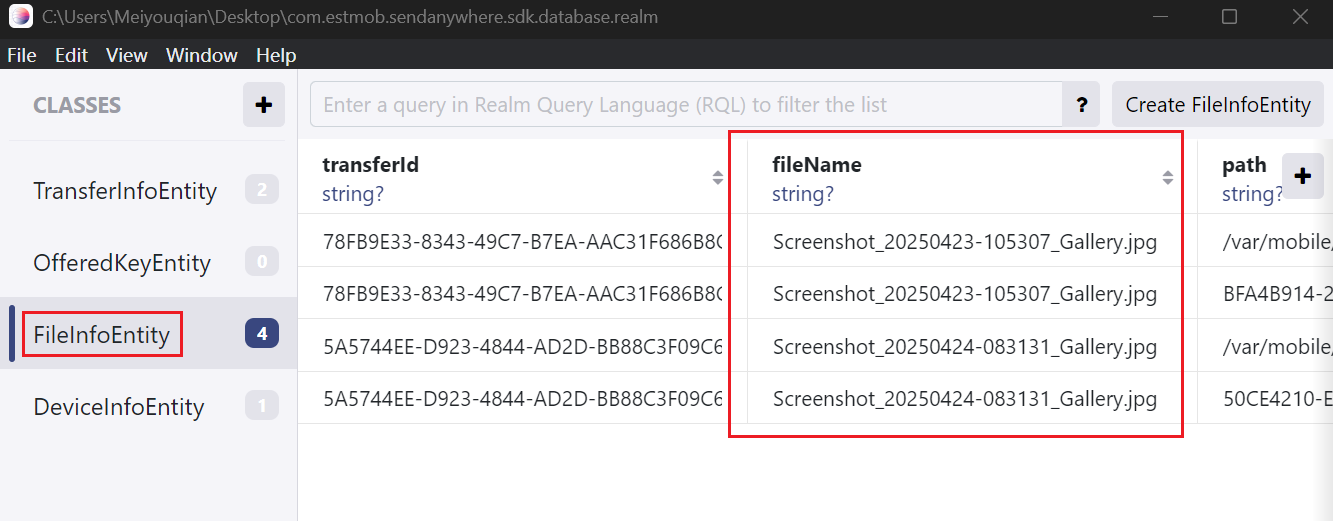Viewport: 1333px width, 521px height.
Task: Select the OfferedKeyEntity class
Action: pos(122,263)
